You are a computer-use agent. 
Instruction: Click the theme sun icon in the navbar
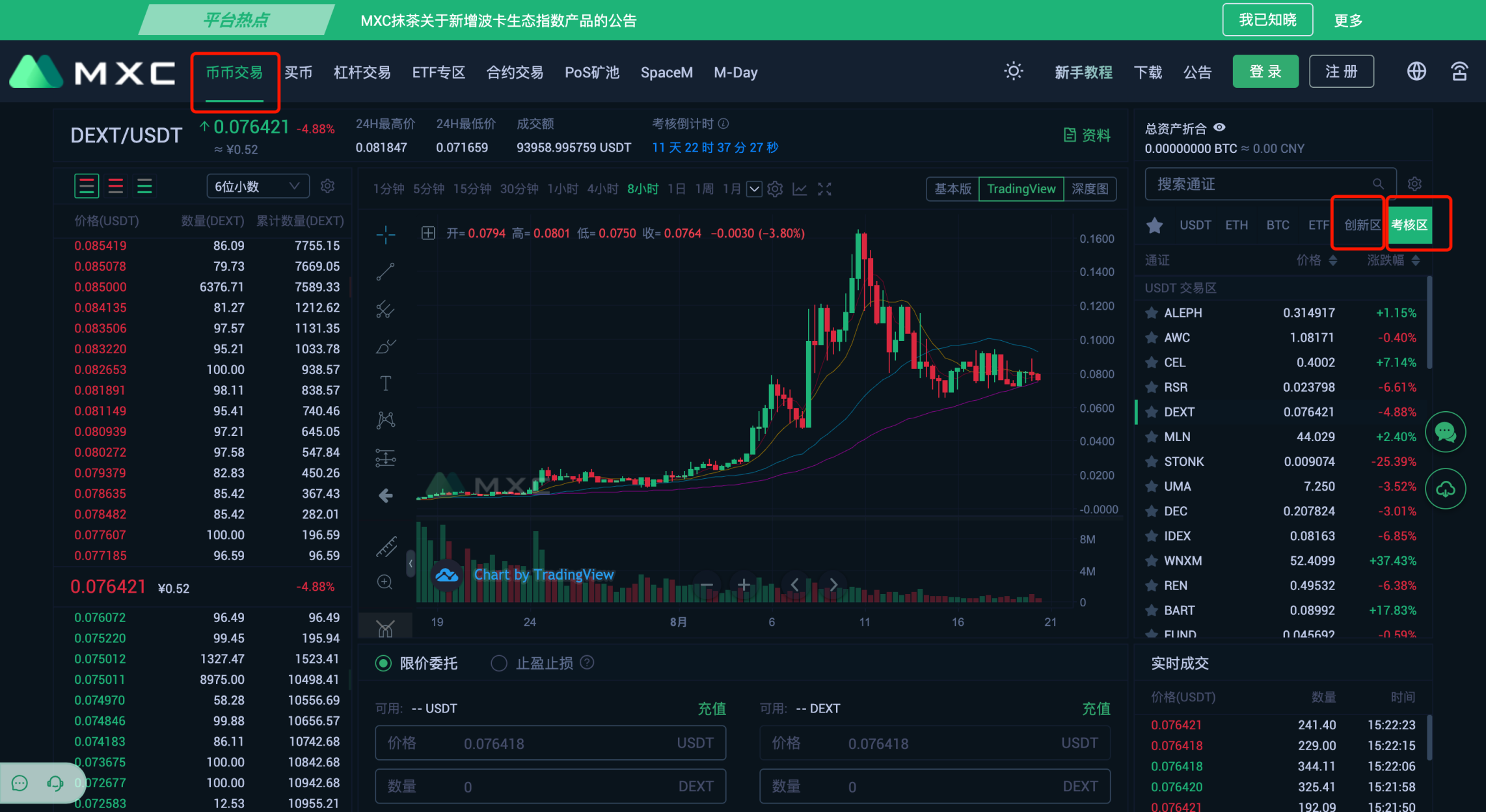click(x=1013, y=72)
